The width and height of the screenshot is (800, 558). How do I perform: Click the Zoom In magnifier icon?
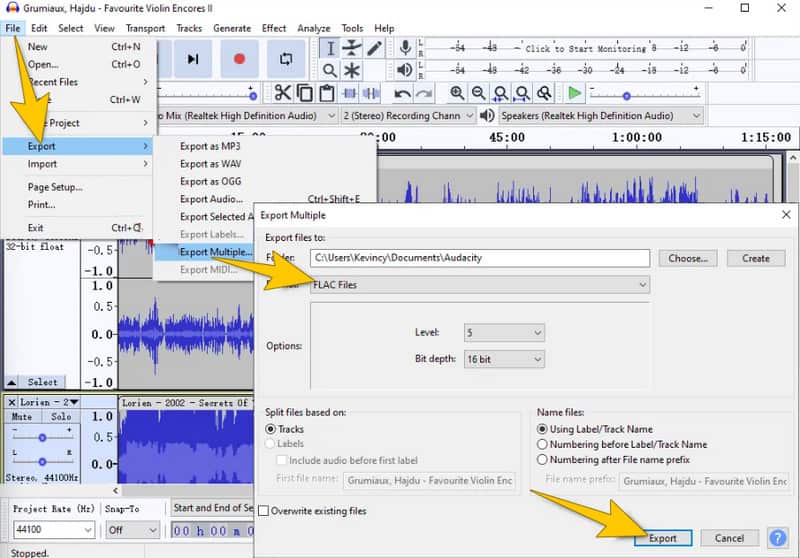coord(457,93)
